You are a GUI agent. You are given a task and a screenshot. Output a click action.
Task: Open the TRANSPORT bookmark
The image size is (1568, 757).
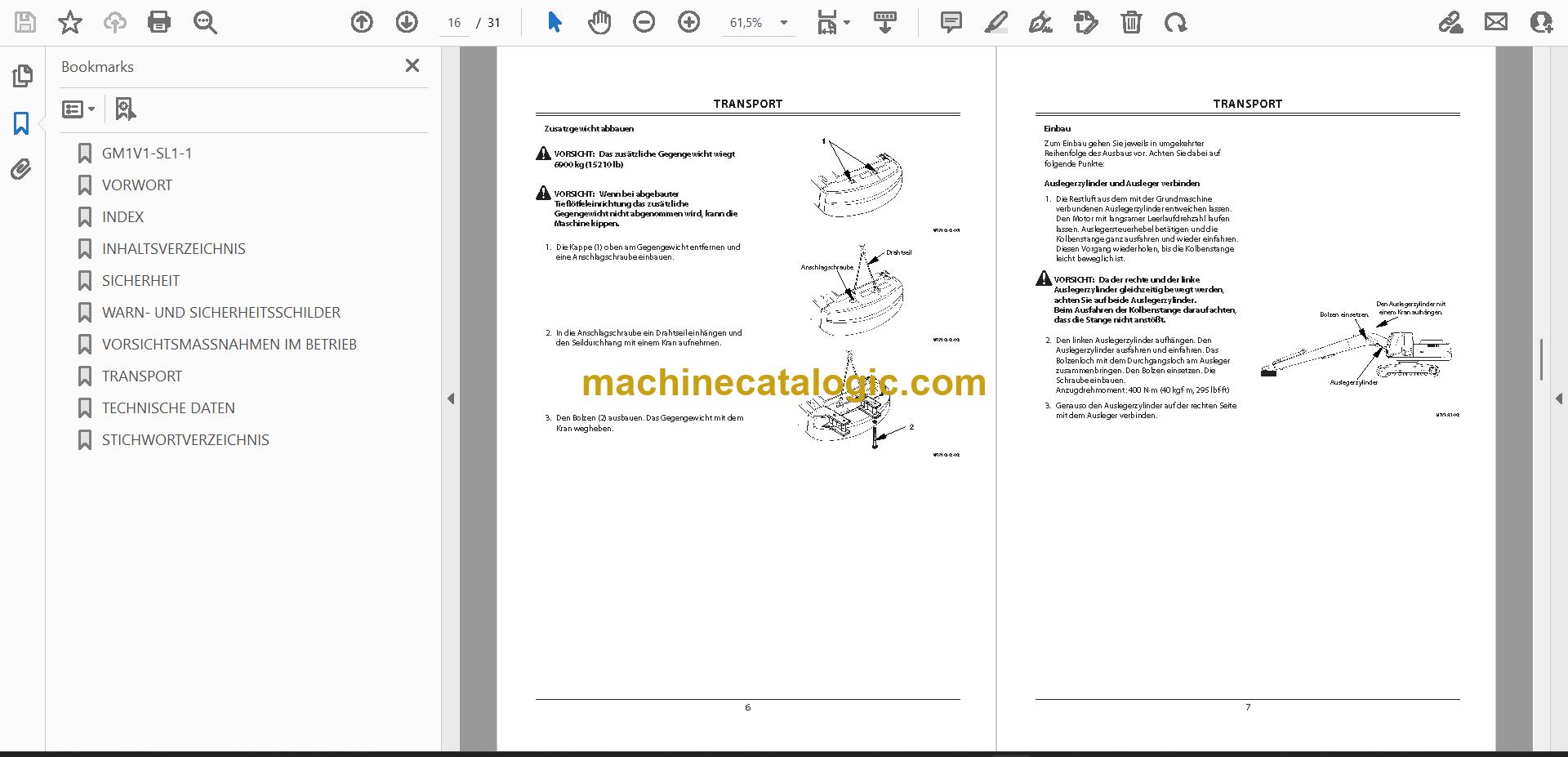(142, 376)
